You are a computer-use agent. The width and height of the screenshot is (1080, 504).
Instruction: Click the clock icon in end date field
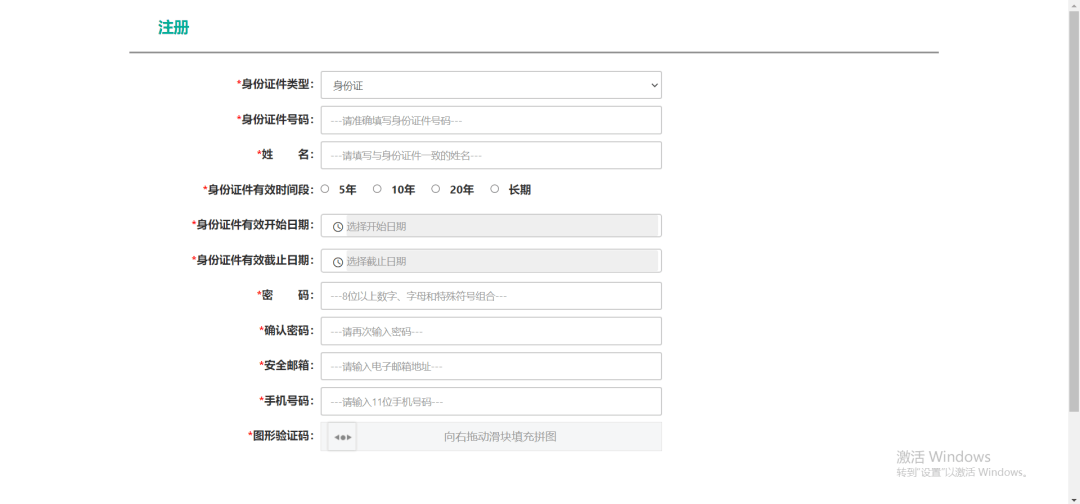(338, 262)
